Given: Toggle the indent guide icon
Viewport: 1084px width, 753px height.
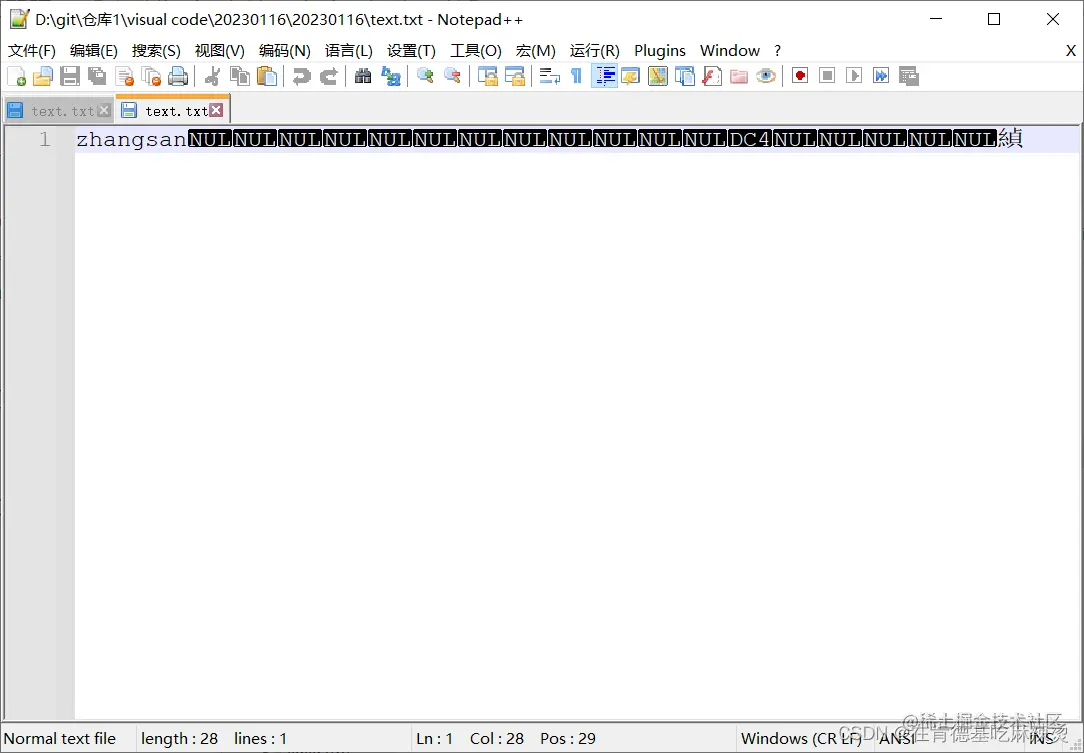Looking at the screenshot, I should (x=604, y=76).
